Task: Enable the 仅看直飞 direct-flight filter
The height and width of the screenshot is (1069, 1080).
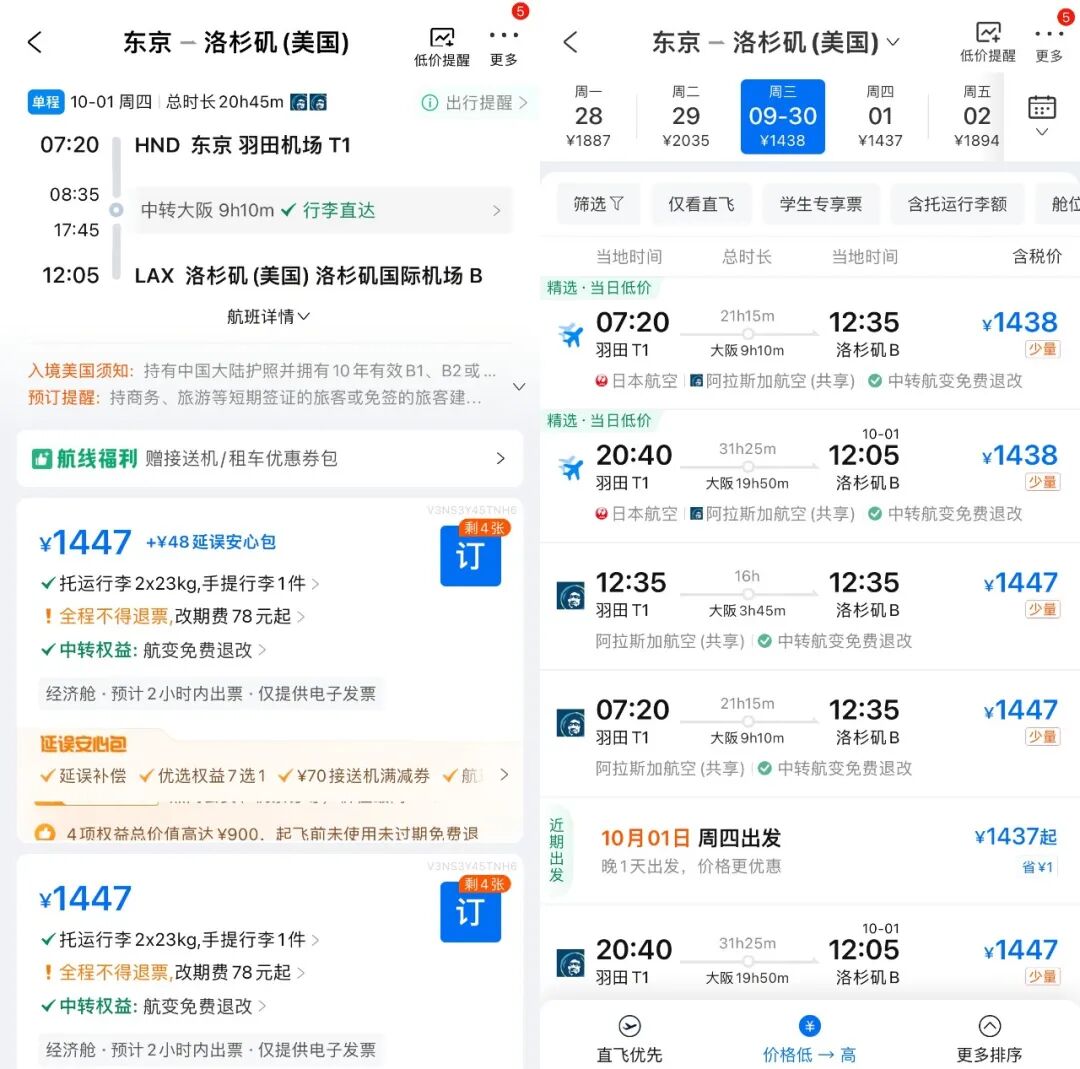Action: click(701, 204)
